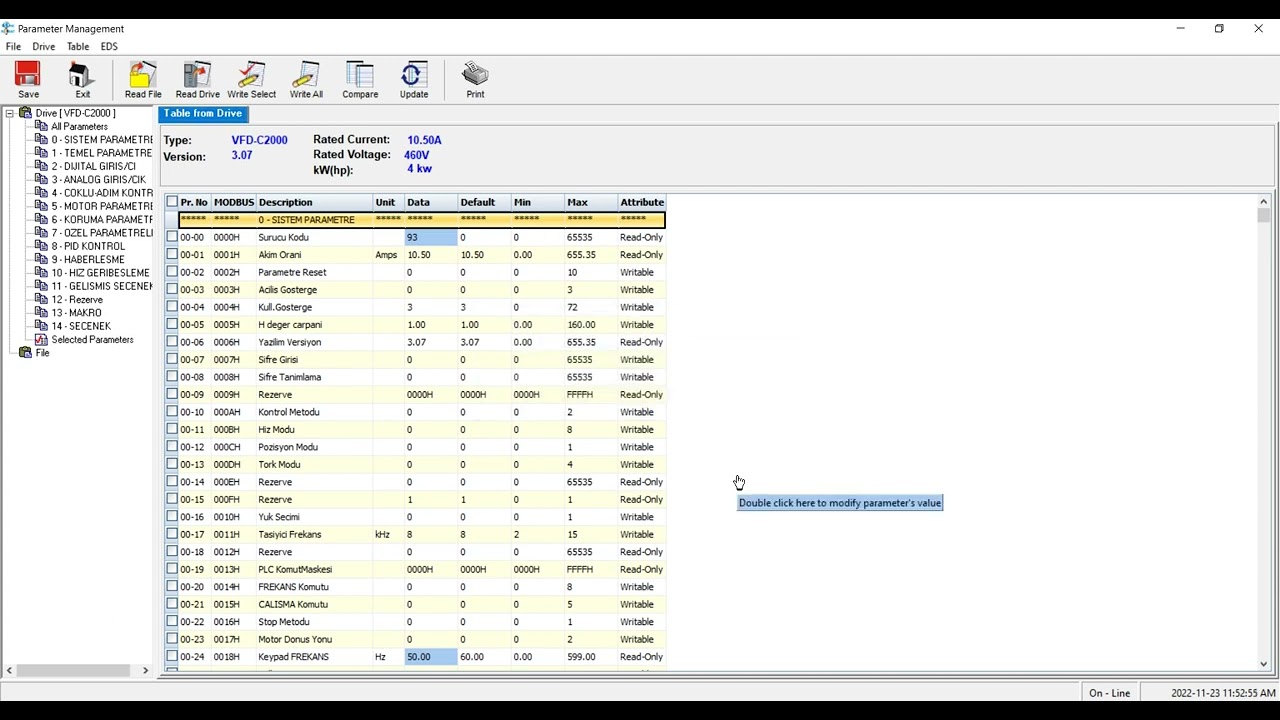Click the tree panel right scroll arrow
The height and width of the screenshot is (720, 1280).
(x=145, y=670)
